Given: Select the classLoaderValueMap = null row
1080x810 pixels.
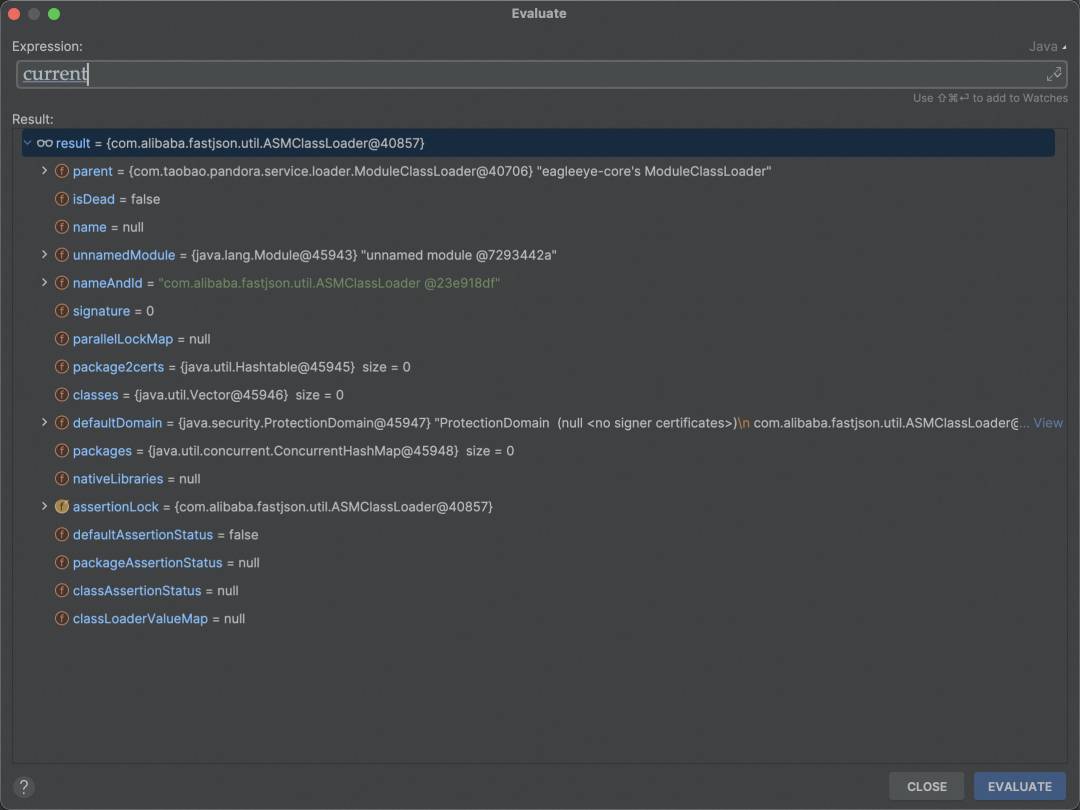Looking at the screenshot, I should click(x=538, y=619).
